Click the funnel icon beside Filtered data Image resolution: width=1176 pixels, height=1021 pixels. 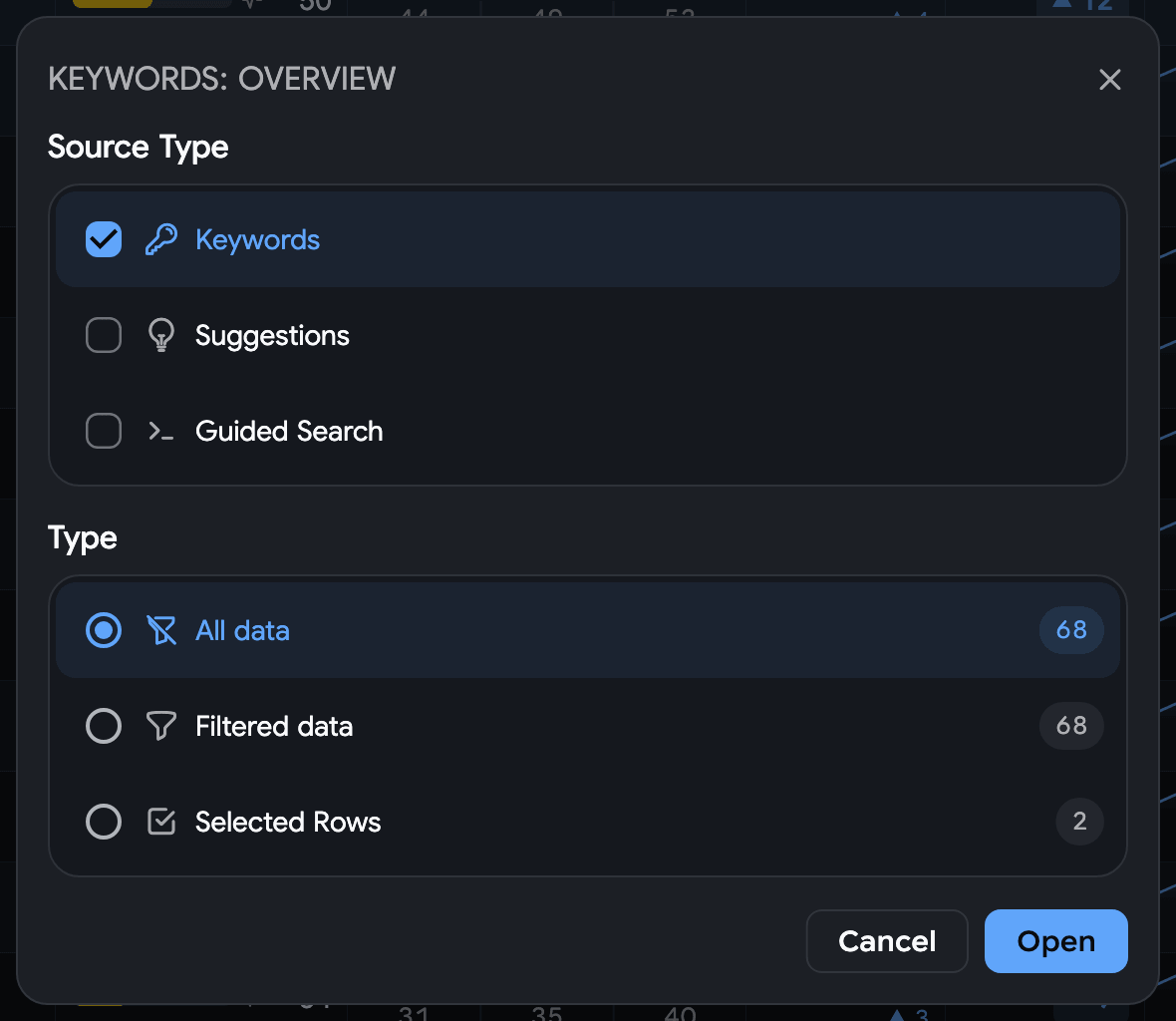click(x=161, y=726)
